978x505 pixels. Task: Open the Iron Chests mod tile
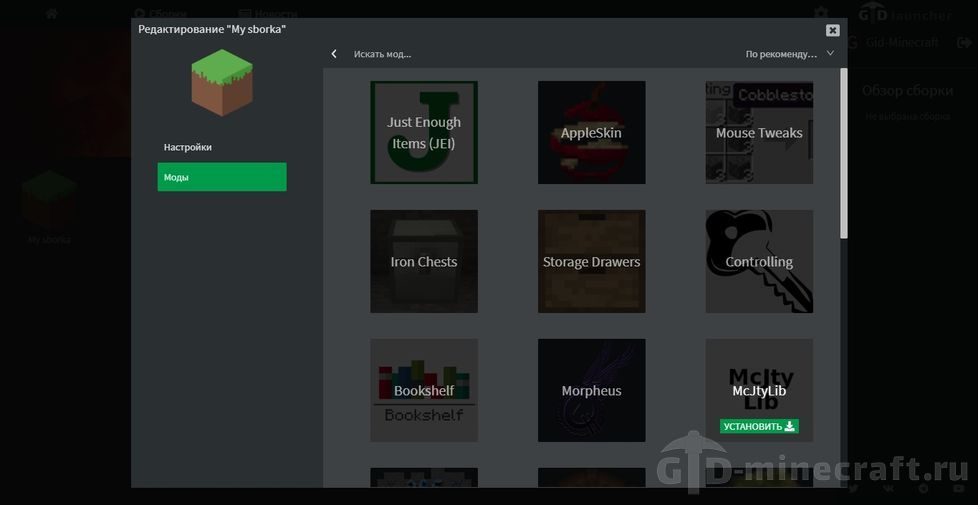click(x=424, y=261)
